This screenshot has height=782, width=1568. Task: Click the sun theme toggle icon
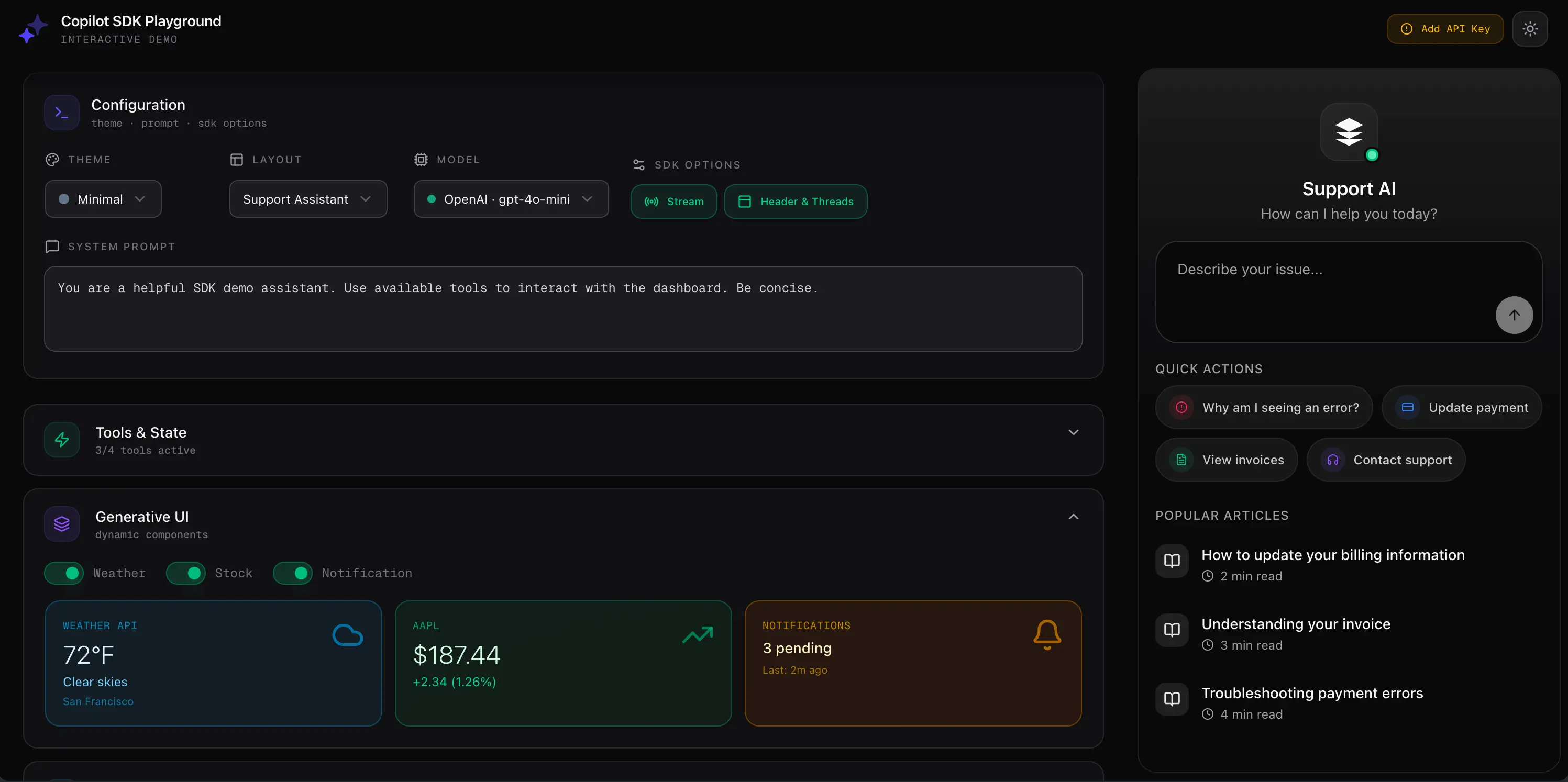1530,29
